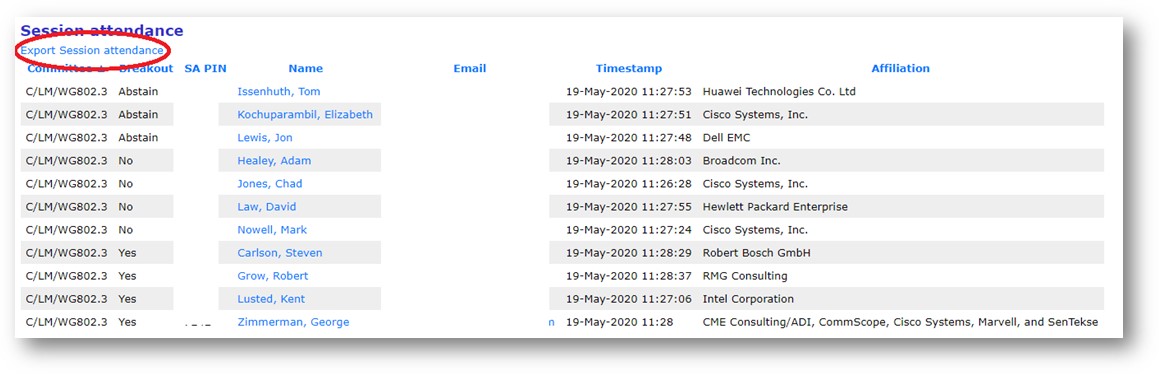Open Carlson, Steven attendee link
This screenshot has height=374, width=1159.
coord(279,253)
